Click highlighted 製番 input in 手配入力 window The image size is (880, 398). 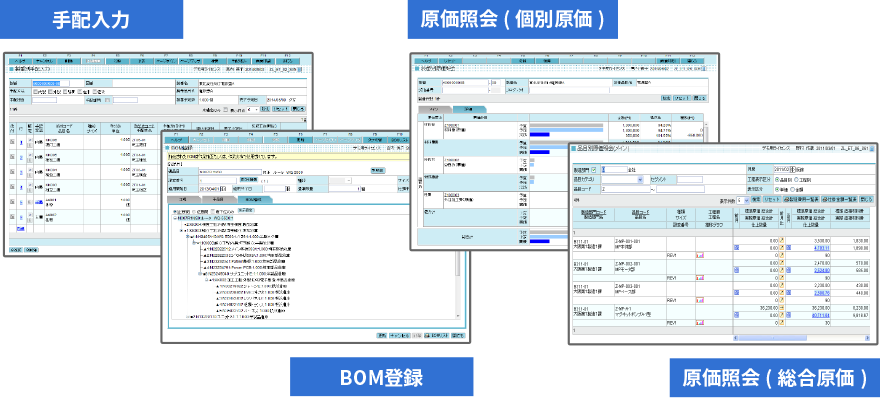coord(51,83)
